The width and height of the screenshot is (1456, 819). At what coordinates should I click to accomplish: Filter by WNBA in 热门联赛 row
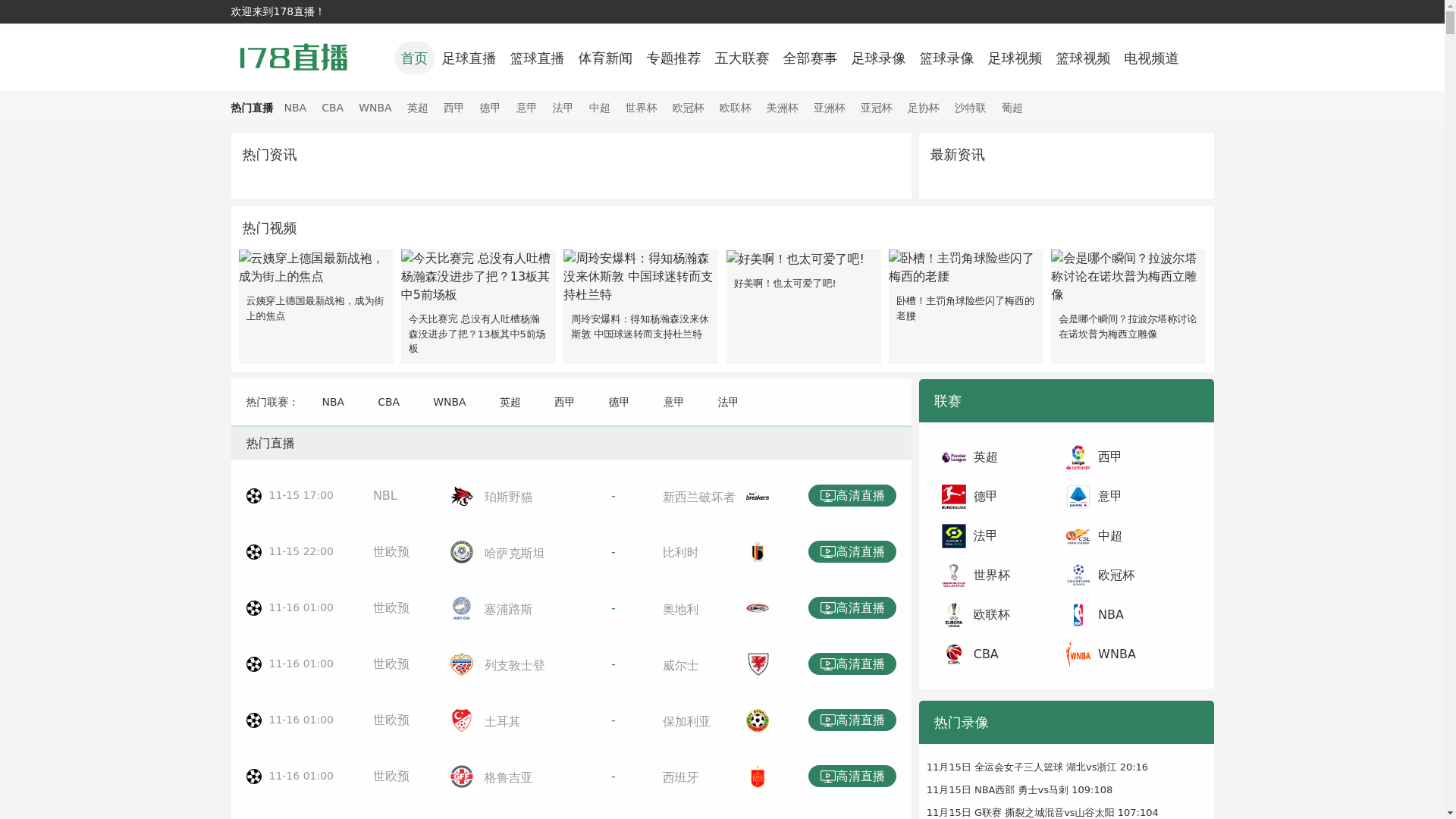click(x=450, y=402)
